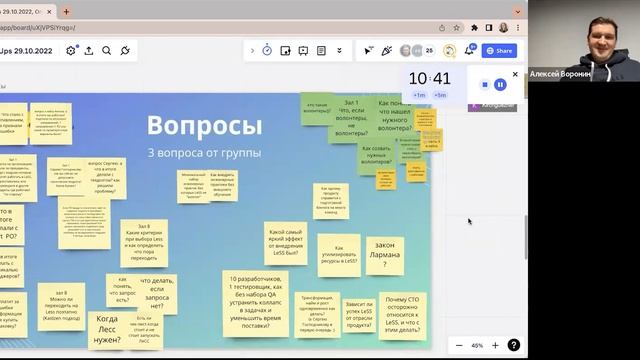Viewport: 640px width, 360px height.
Task: Click Алексей Воронин video thumbnail
Action: 584,41
